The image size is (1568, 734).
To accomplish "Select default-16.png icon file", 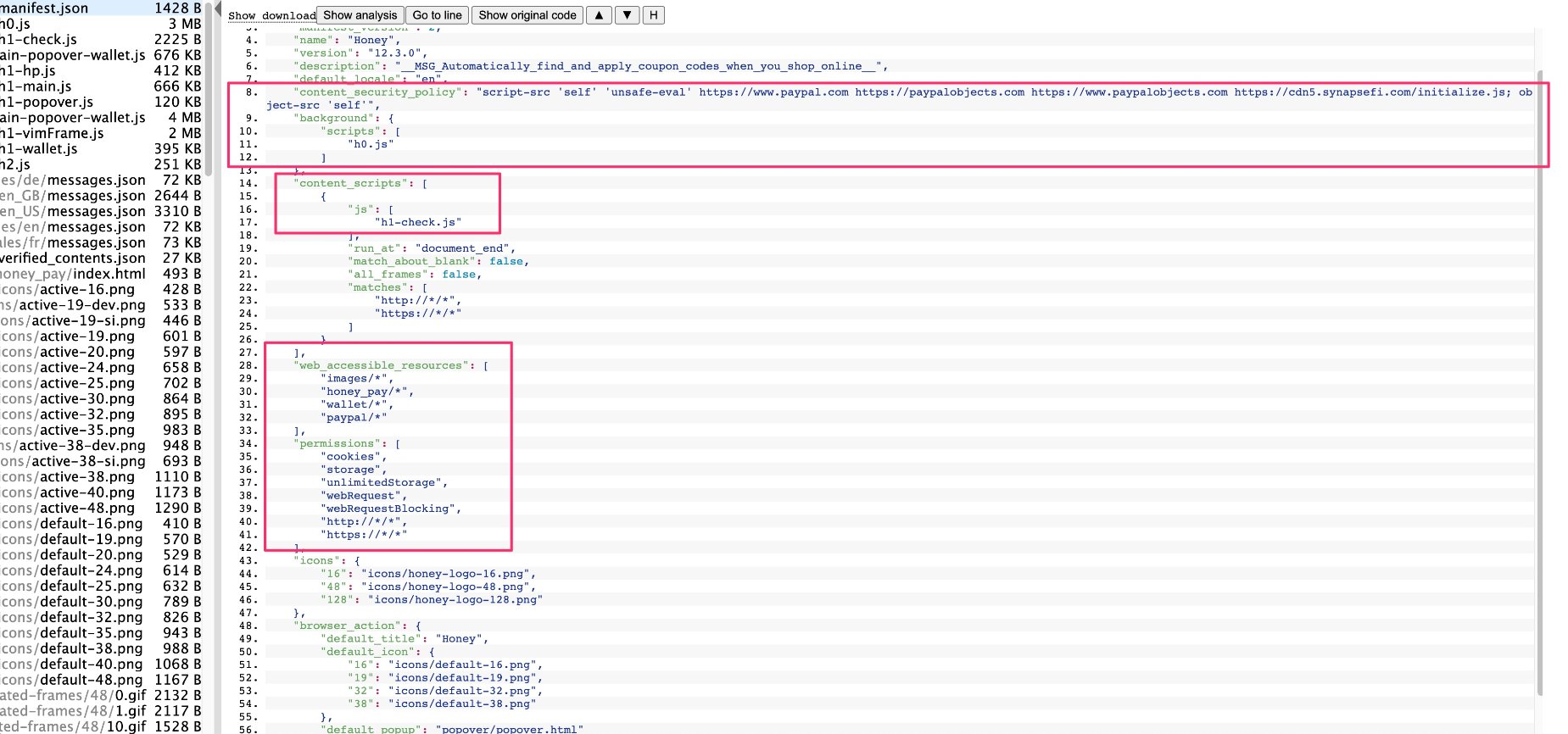I will click(x=101, y=524).
